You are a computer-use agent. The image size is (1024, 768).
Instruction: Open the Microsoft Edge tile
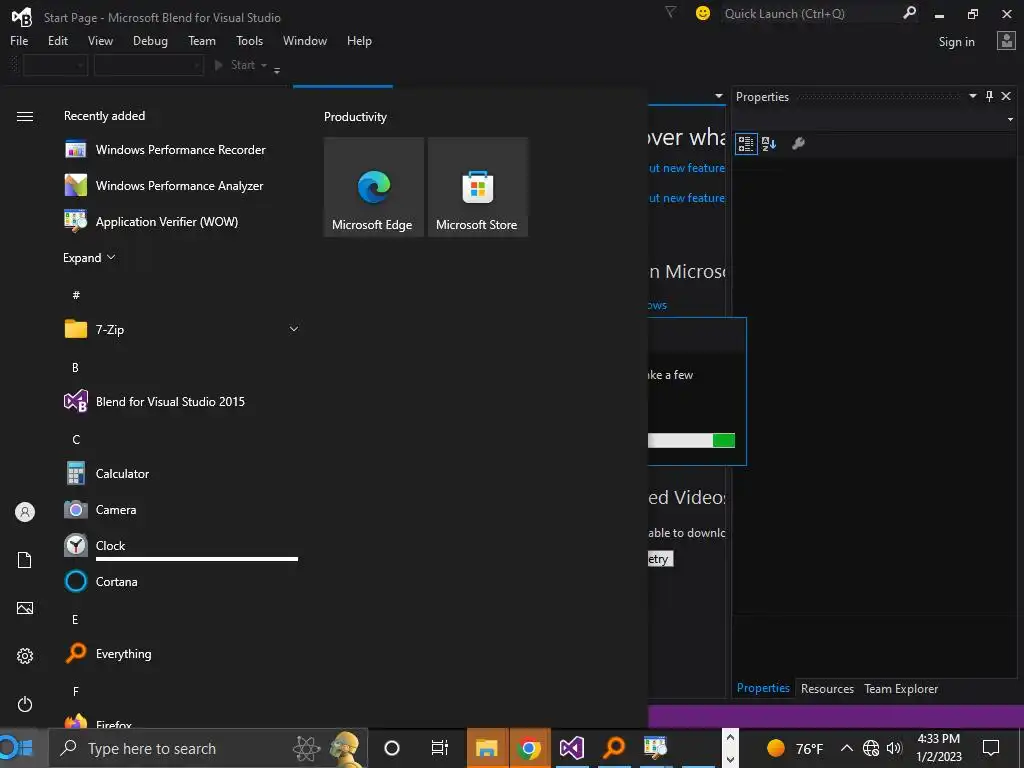click(374, 187)
